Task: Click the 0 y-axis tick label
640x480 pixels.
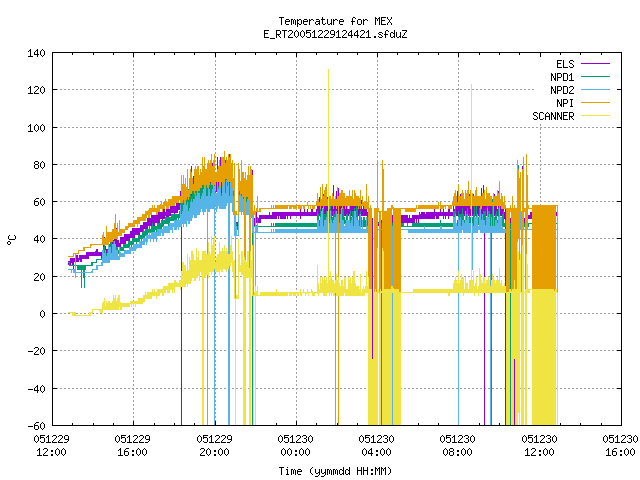Action: (42, 314)
